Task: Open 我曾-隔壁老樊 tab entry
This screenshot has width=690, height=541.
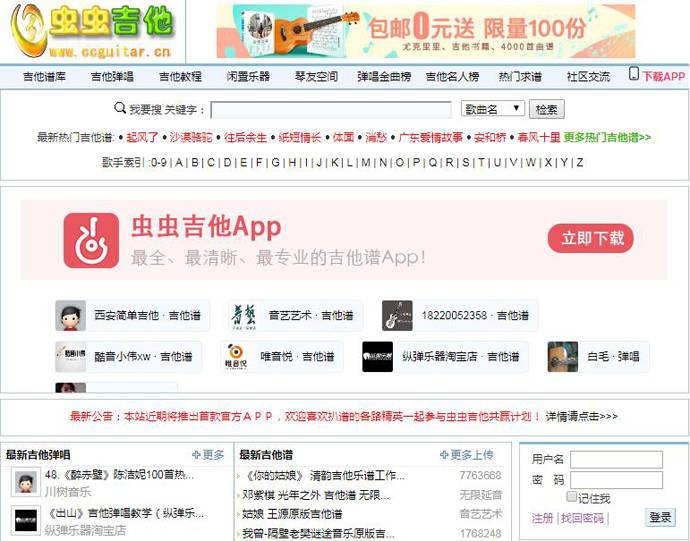Action: (318, 534)
